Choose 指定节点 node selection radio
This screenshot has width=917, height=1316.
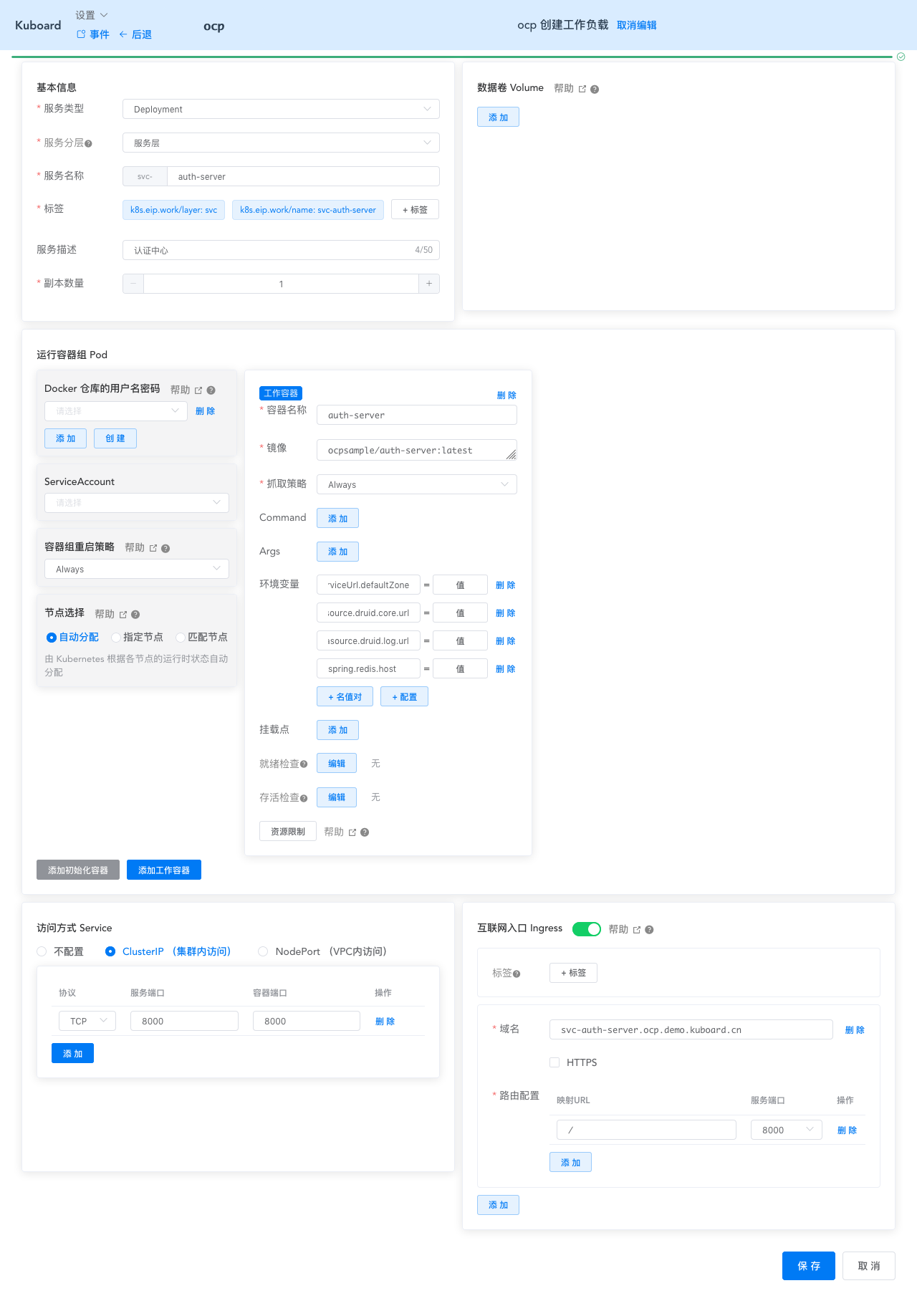[116, 638]
